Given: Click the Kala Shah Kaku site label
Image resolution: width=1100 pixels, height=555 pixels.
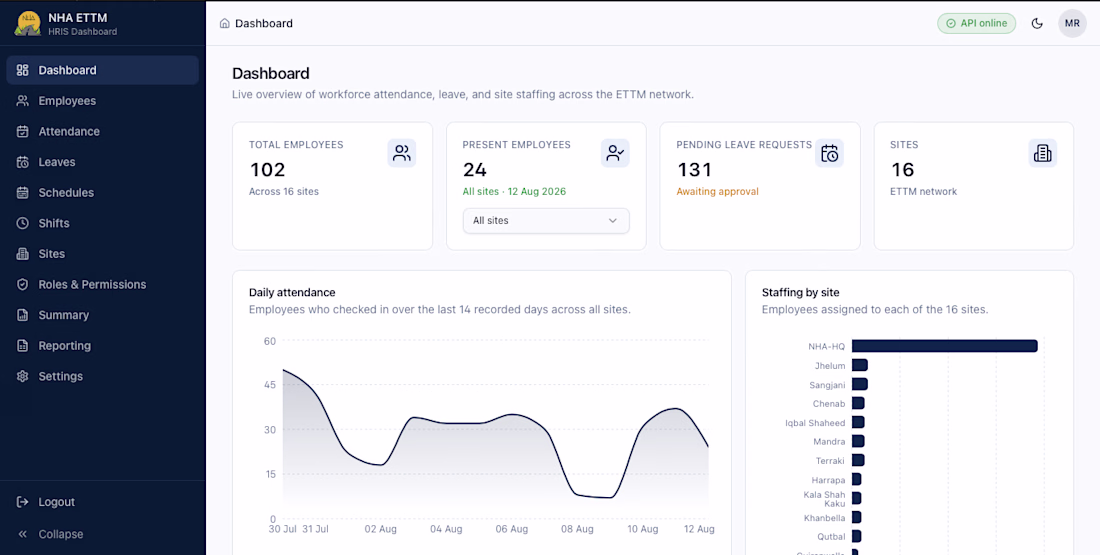Looking at the screenshot, I should point(824,499).
